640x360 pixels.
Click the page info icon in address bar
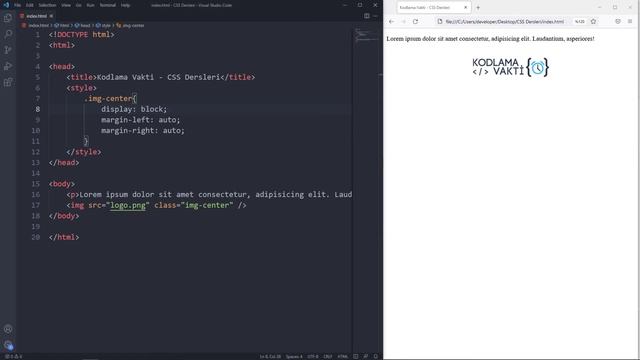[440, 21]
